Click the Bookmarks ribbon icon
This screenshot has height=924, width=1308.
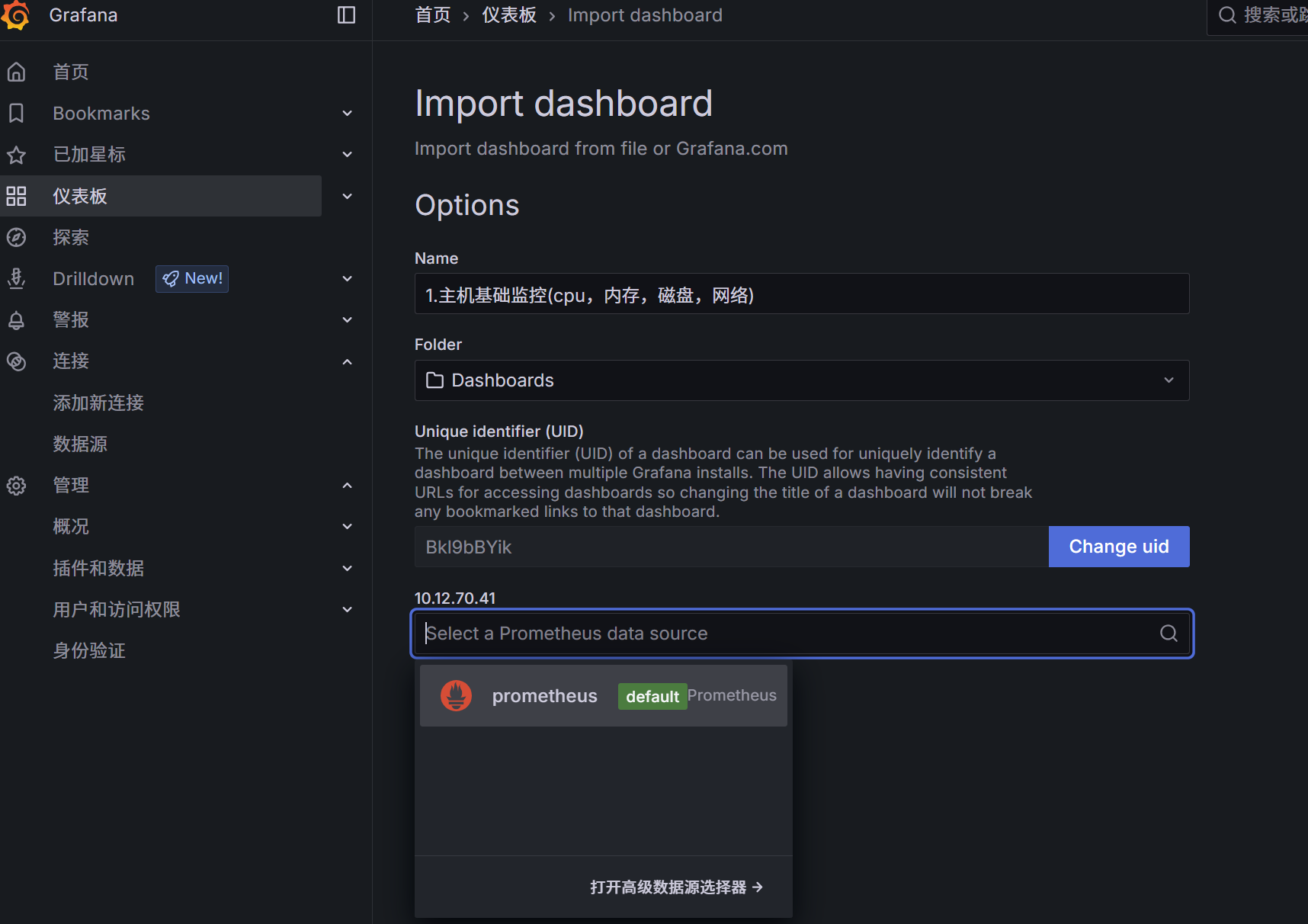point(16,113)
